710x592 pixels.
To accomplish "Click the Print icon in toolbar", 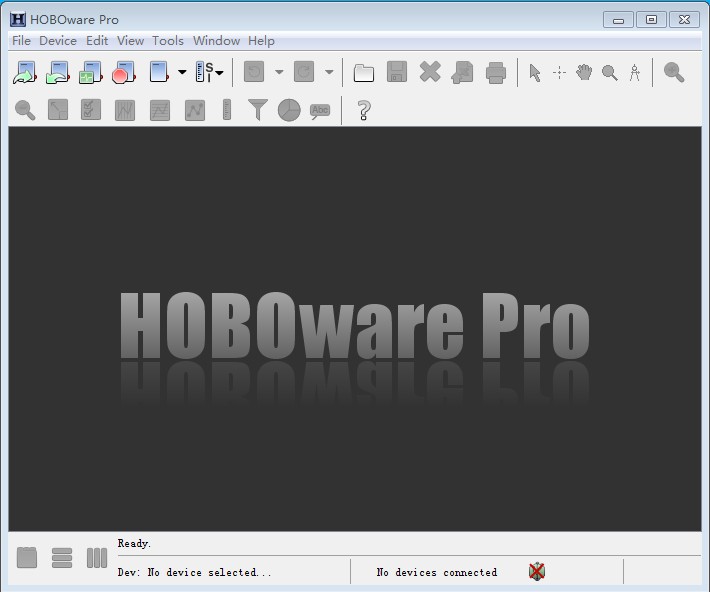I will tap(496, 72).
